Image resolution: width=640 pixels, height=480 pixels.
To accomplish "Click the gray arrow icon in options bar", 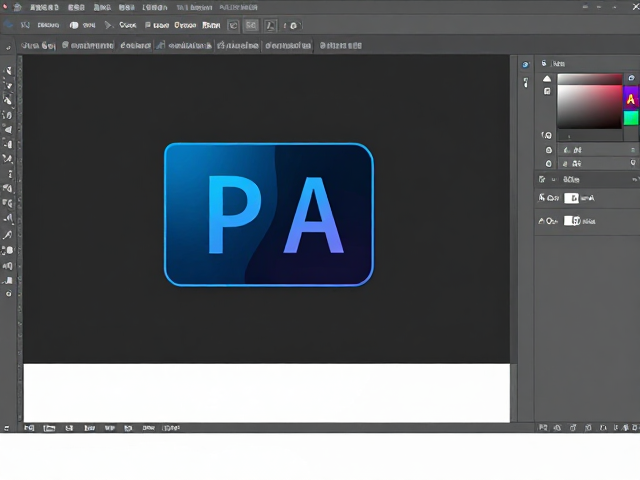I will click(108, 25).
